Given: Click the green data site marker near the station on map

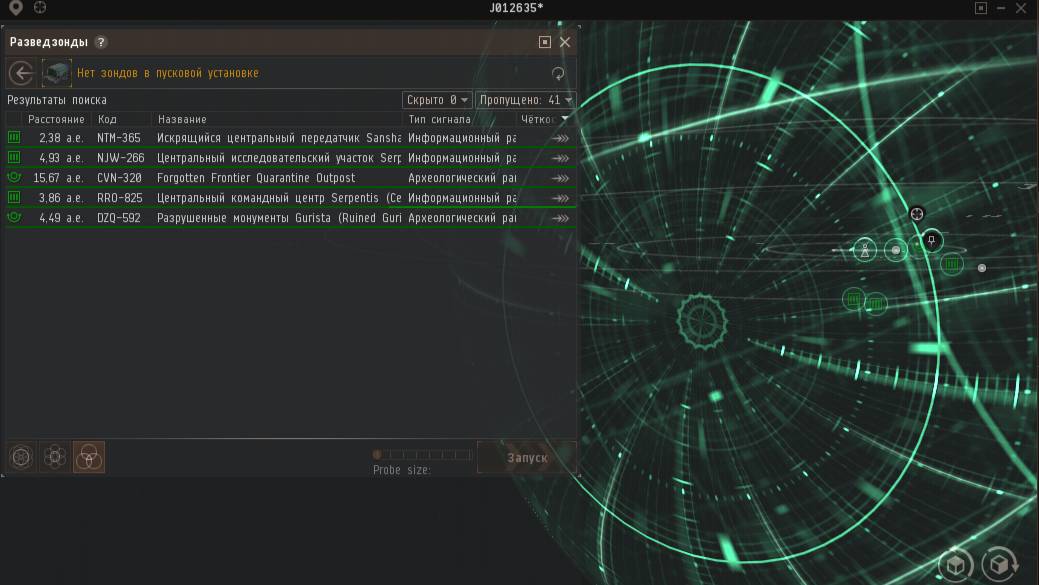Looking at the screenshot, I should point(952,264).
